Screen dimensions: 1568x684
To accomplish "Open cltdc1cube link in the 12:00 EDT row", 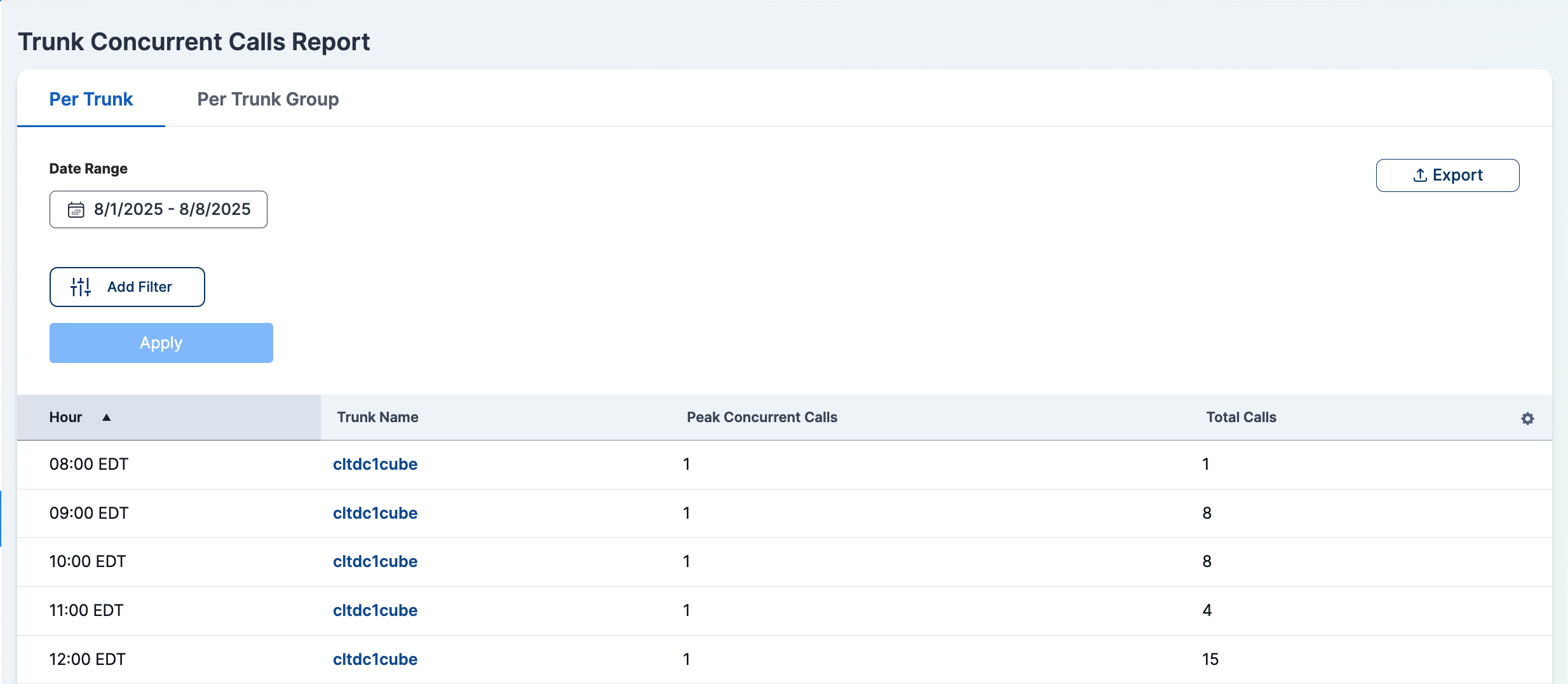I will click(x=375, y=659).
